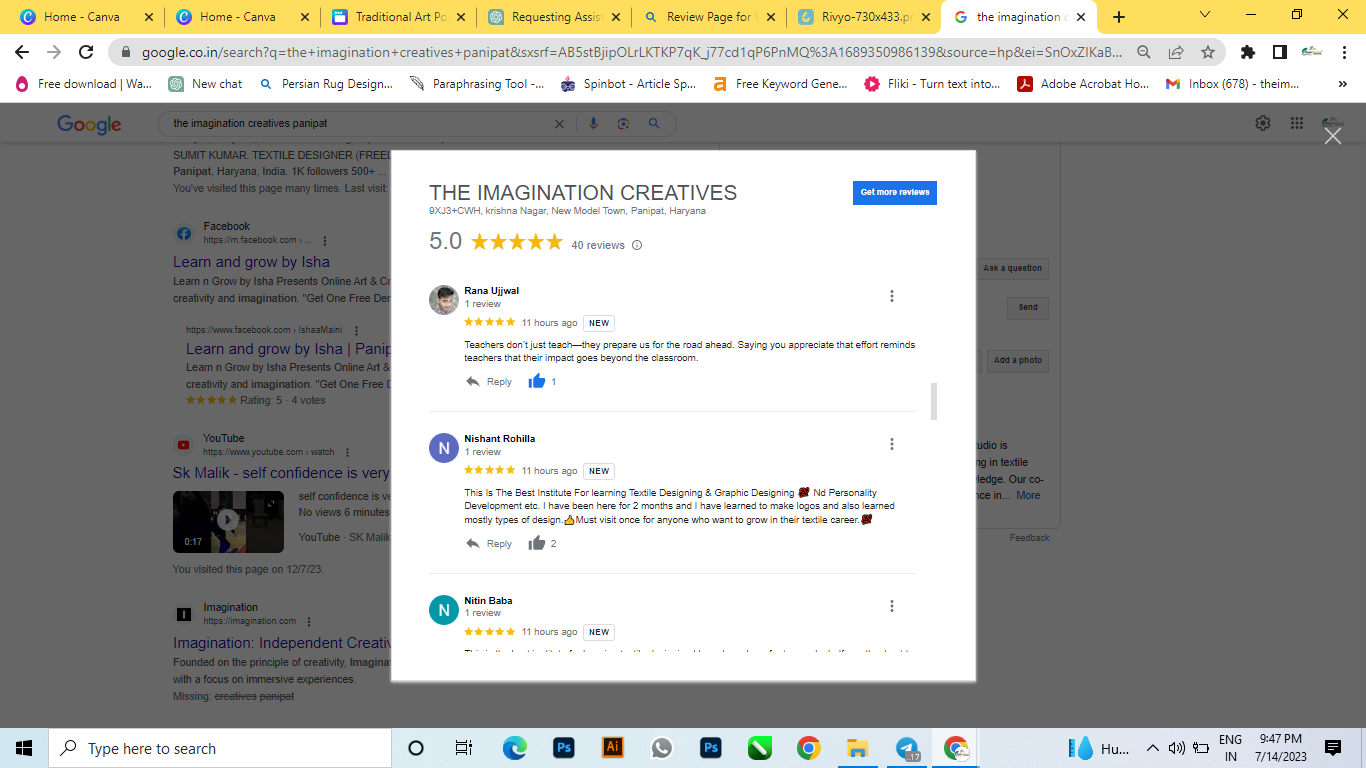This screenshot has width=1366, height=768.
Task: Open Adobe Illustrator from taskbar
Action: [x=613, y=748]
